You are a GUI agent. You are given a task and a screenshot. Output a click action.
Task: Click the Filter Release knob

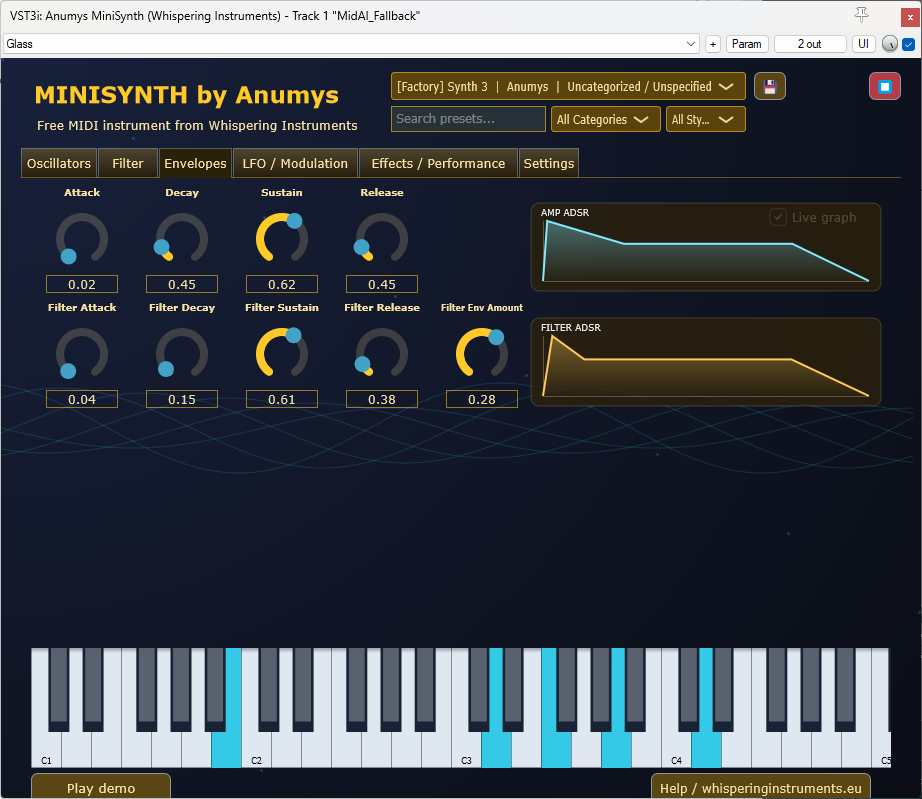pos(382,353)
